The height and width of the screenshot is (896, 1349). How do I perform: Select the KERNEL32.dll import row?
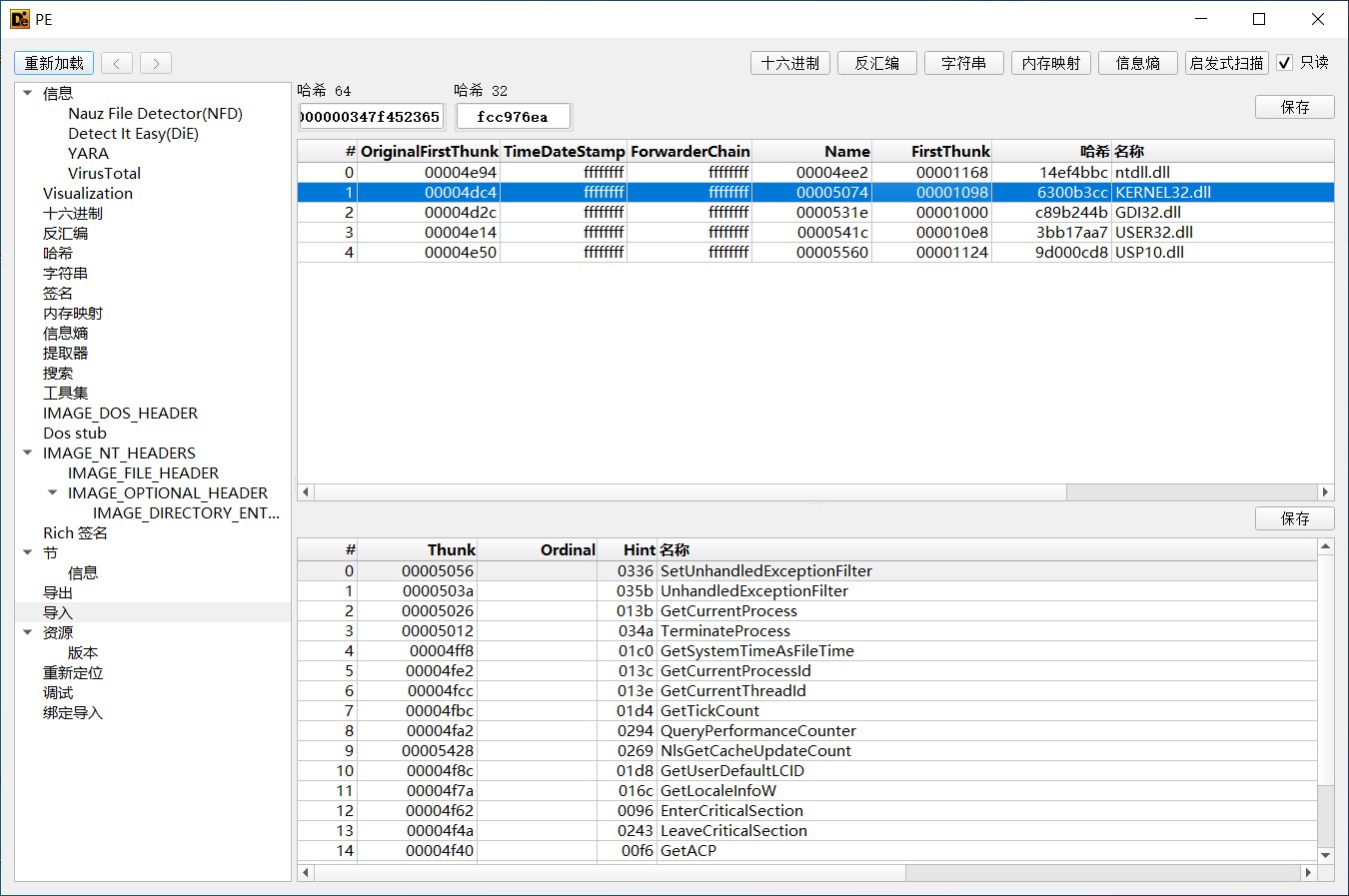815,192
